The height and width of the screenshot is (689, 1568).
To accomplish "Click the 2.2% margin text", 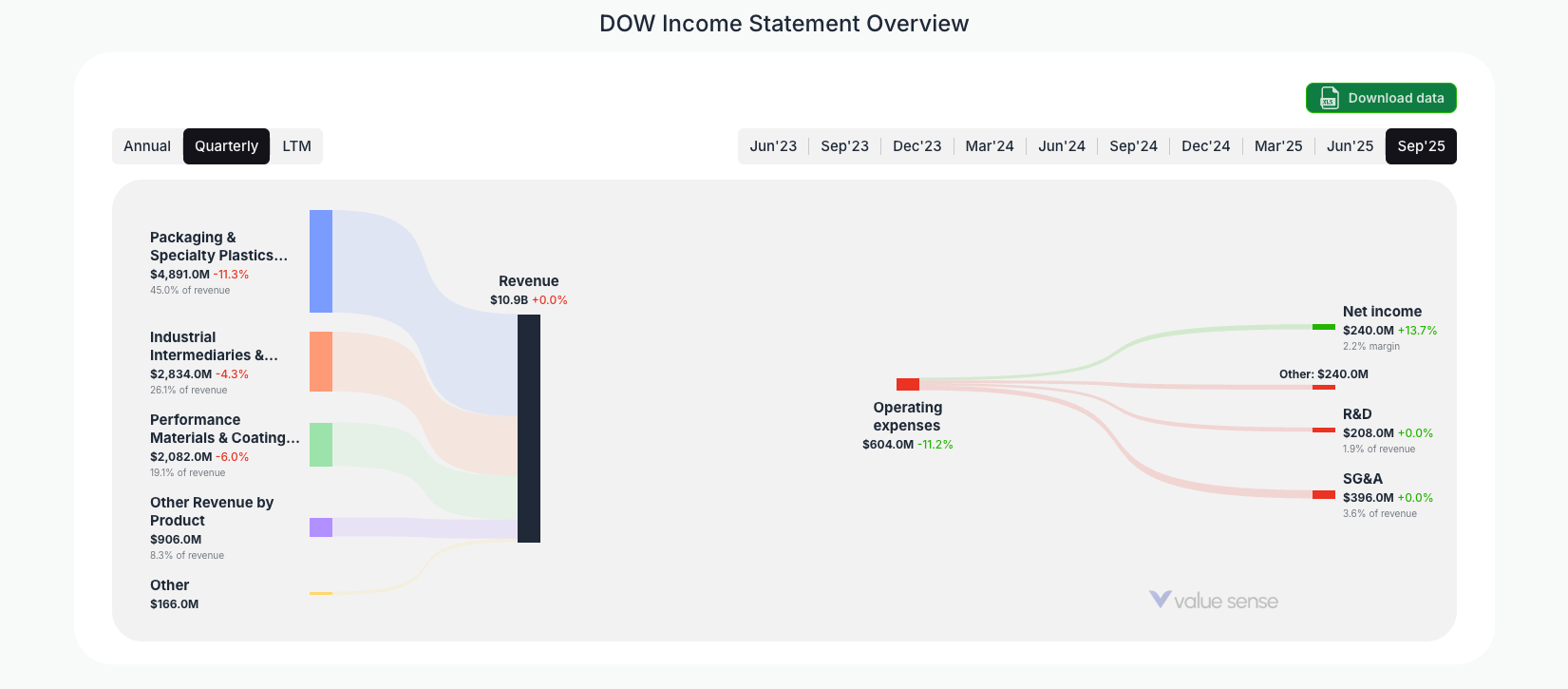I will tap(1371, 347).
